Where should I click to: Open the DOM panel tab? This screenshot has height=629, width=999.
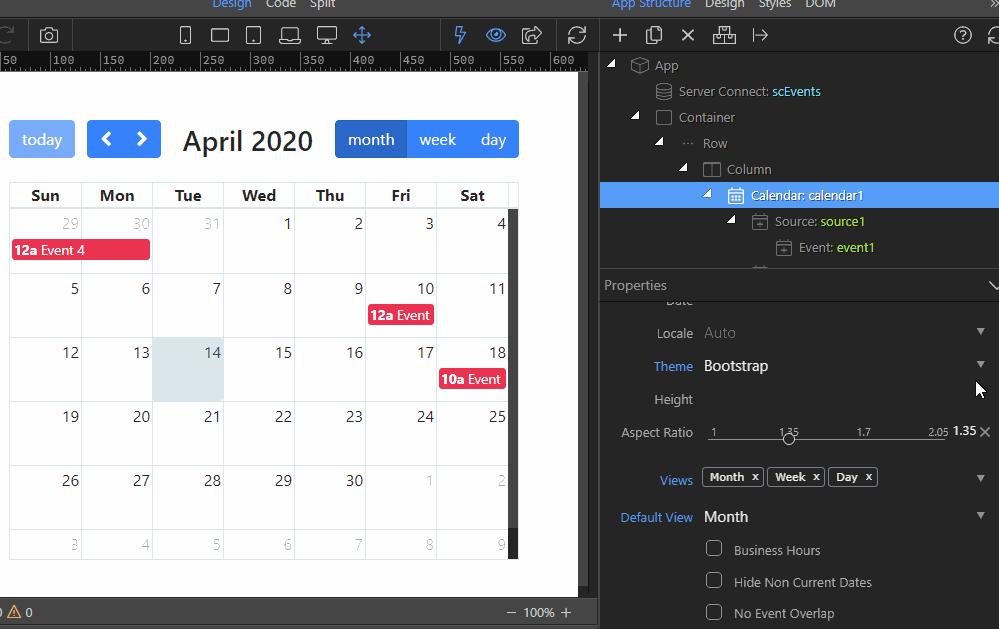pos(821,4)
